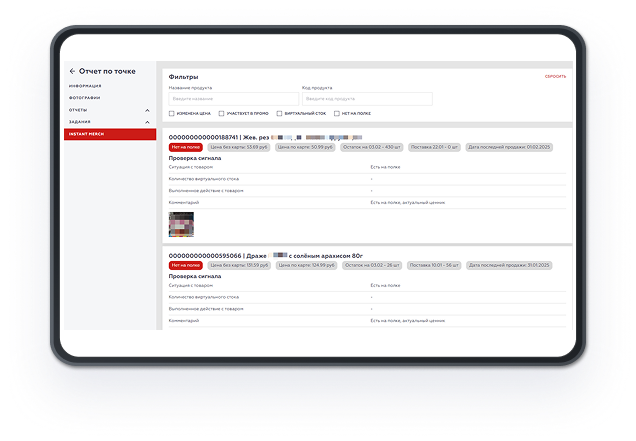Toggle the Виртуальный сток checkbox
This screenshot has height=441, width=636.
click(x=280, y=114)
